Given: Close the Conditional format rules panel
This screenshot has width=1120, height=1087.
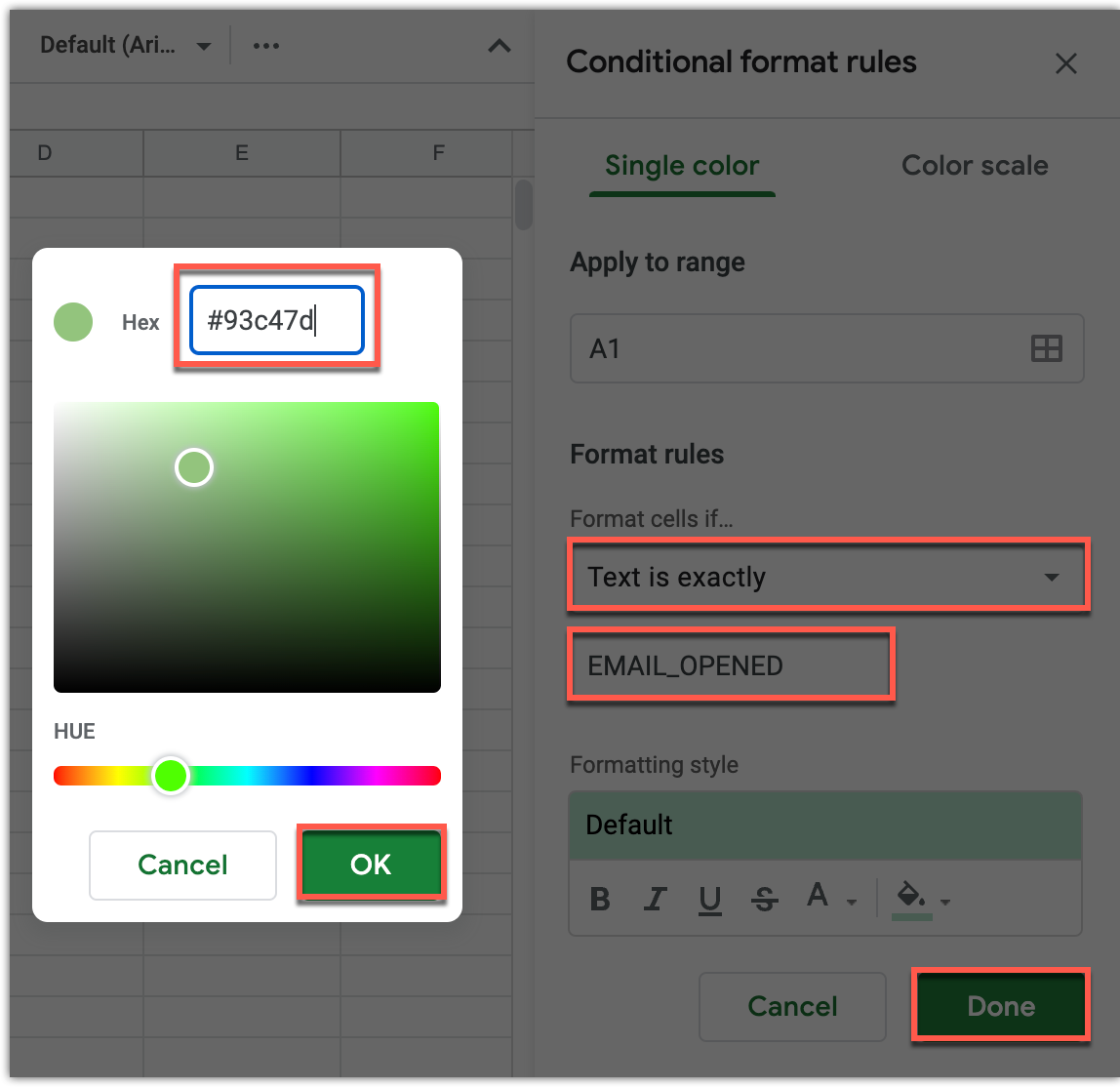Looking at the screenshot, I should [x=1065, y=63].
